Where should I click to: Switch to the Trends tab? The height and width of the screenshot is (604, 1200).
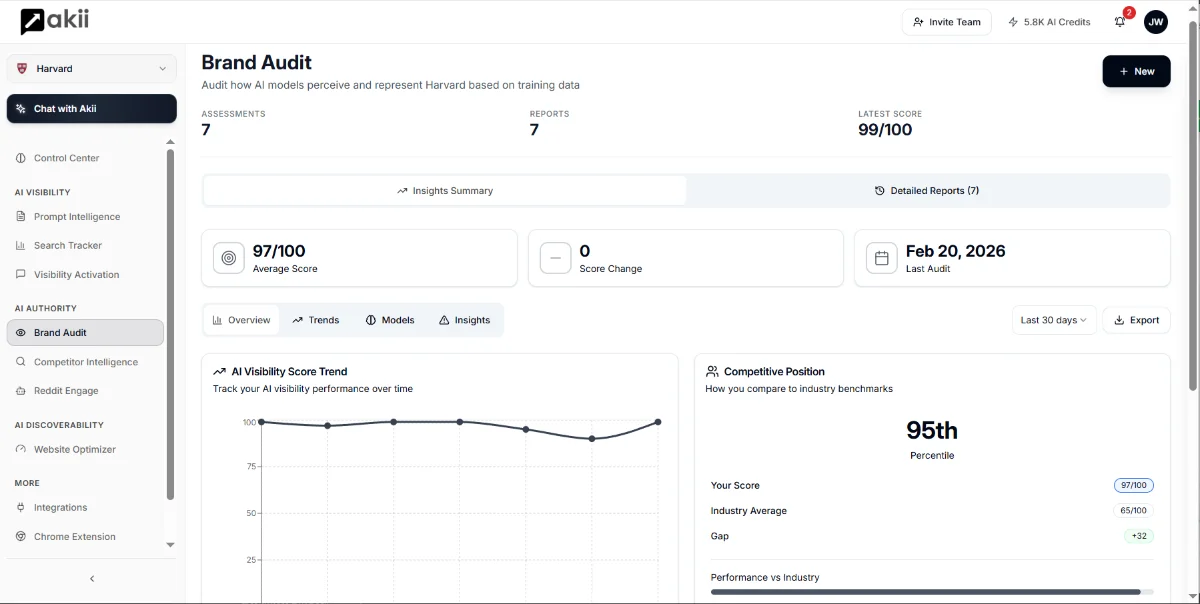[x=316, y=320]
